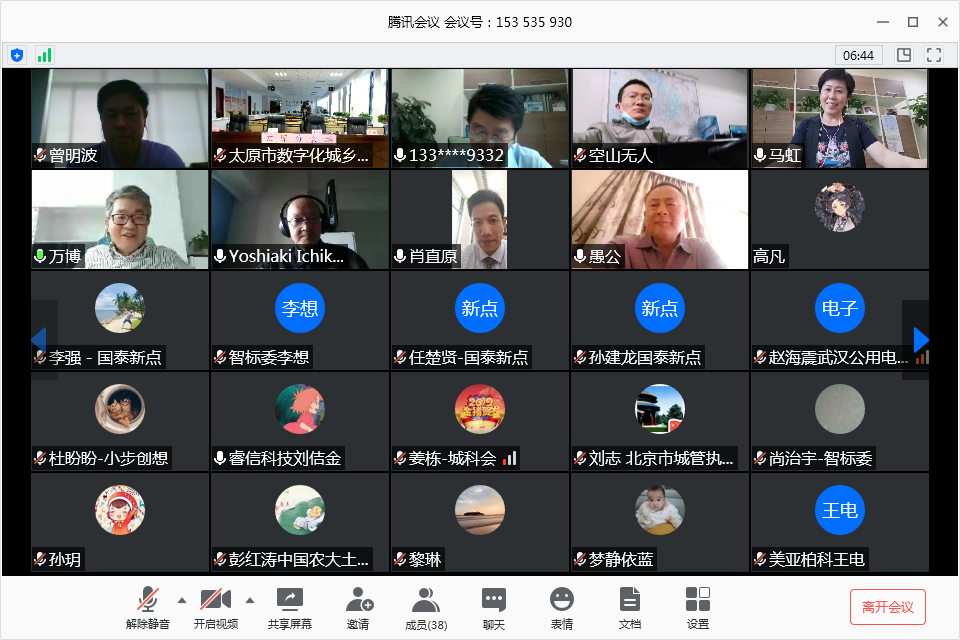The height and width of the screenshot is (640, 960).
Task: Go to previous page of participants
Action: [x=40, y=340]
